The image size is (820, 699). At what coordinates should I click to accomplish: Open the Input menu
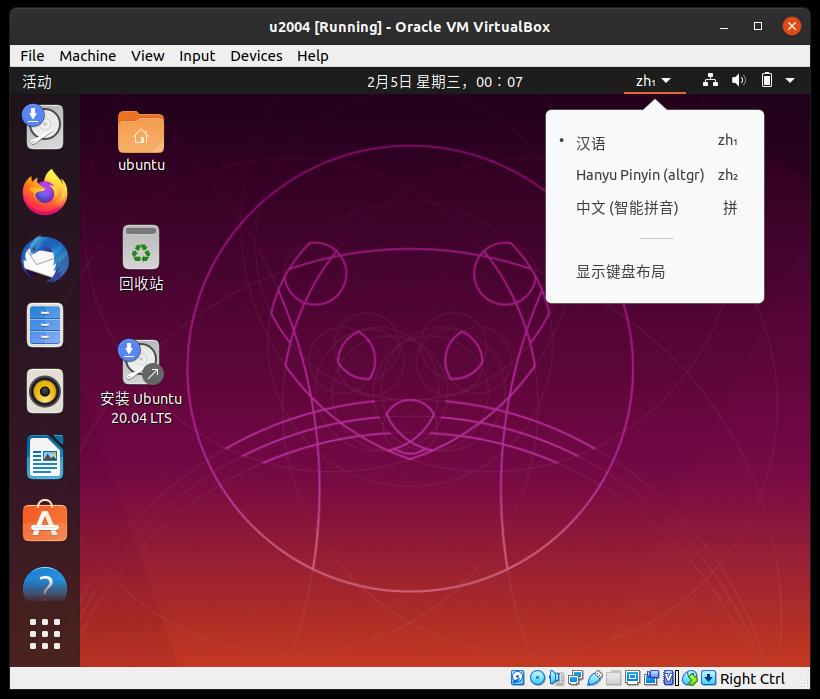(x=197, y=56)
